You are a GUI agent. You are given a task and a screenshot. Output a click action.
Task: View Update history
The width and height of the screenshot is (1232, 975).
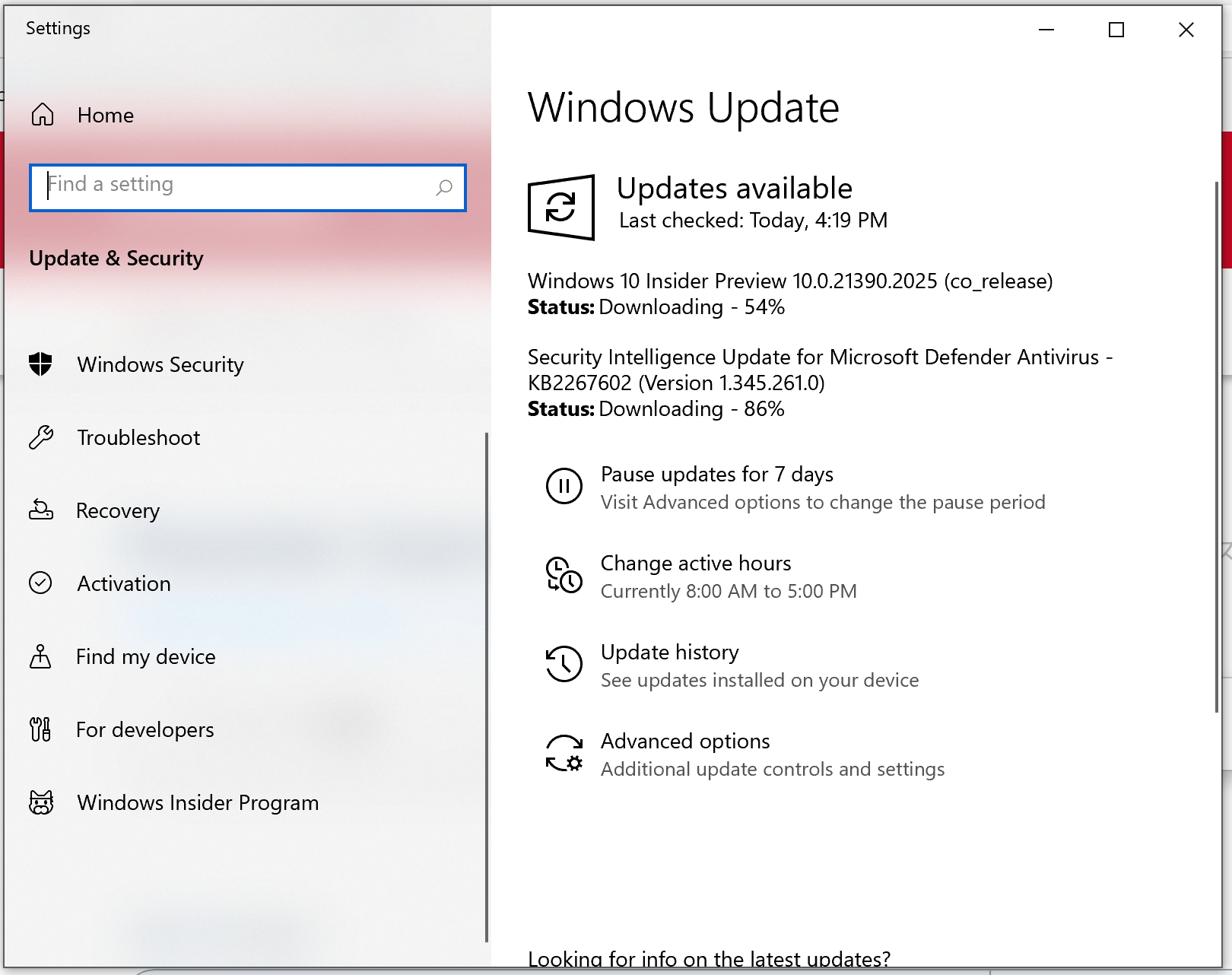tap(669, 653)
